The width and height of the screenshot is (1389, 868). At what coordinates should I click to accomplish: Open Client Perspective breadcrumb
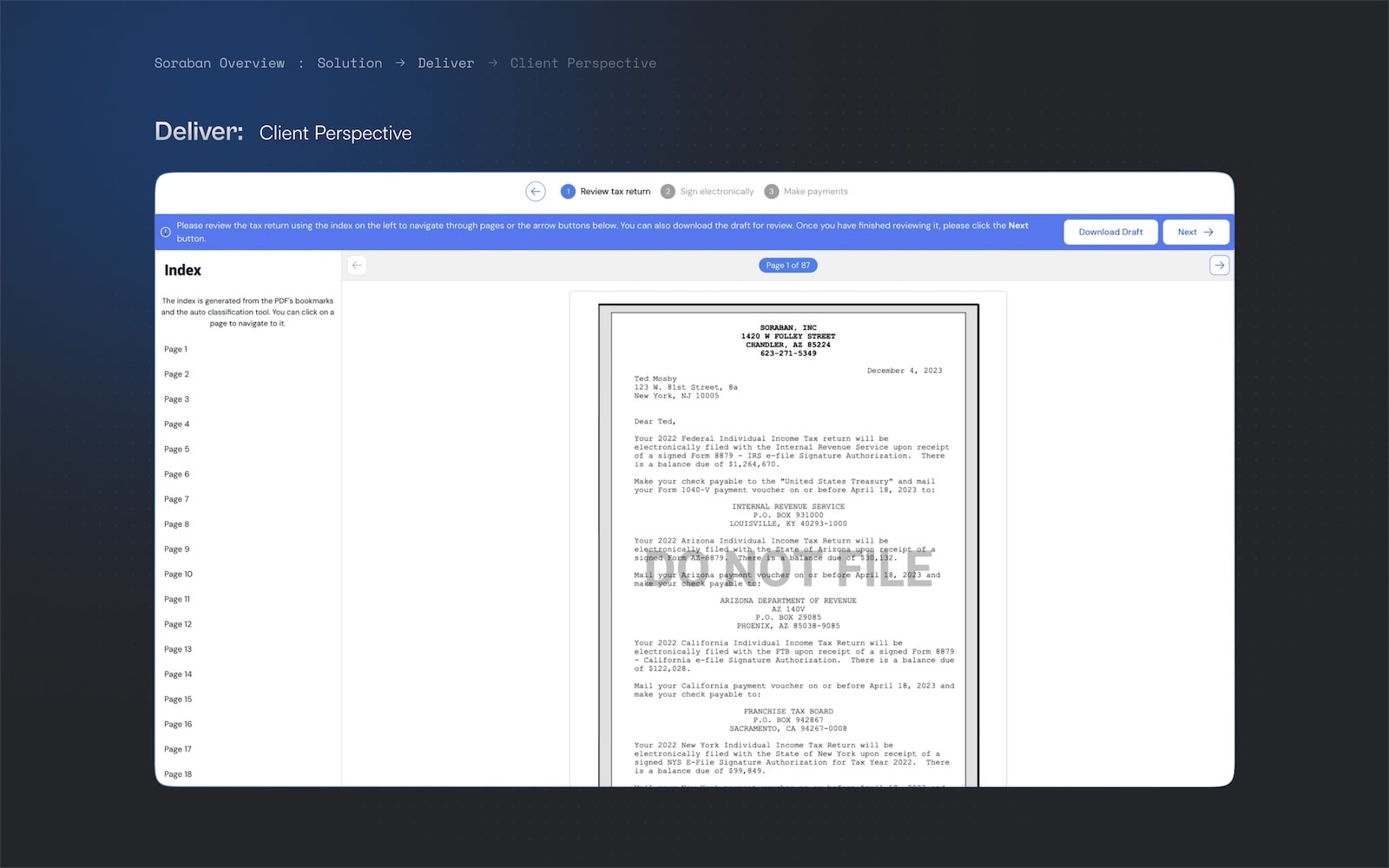[x=583, y=63]
